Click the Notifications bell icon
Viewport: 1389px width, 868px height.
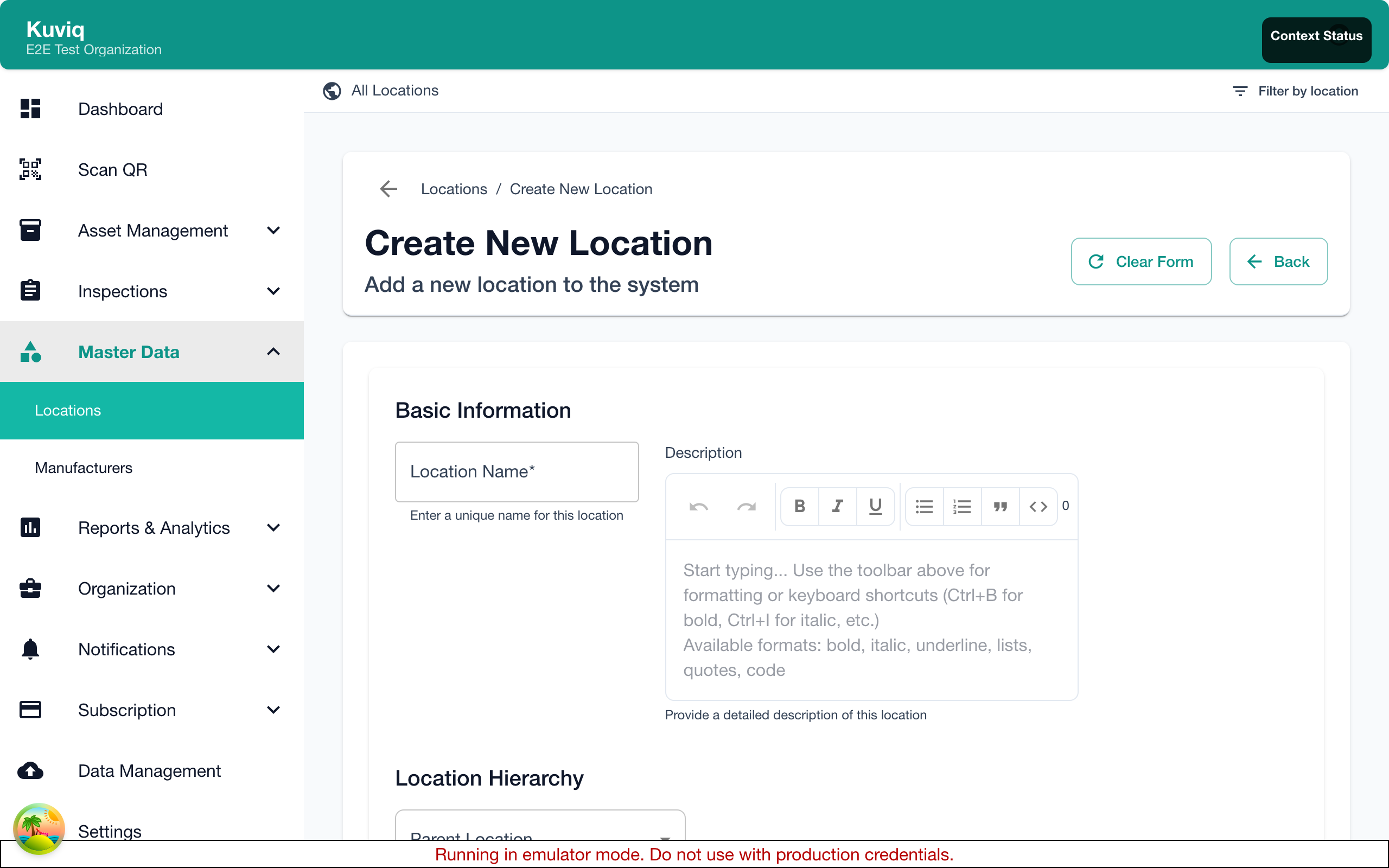30,649
